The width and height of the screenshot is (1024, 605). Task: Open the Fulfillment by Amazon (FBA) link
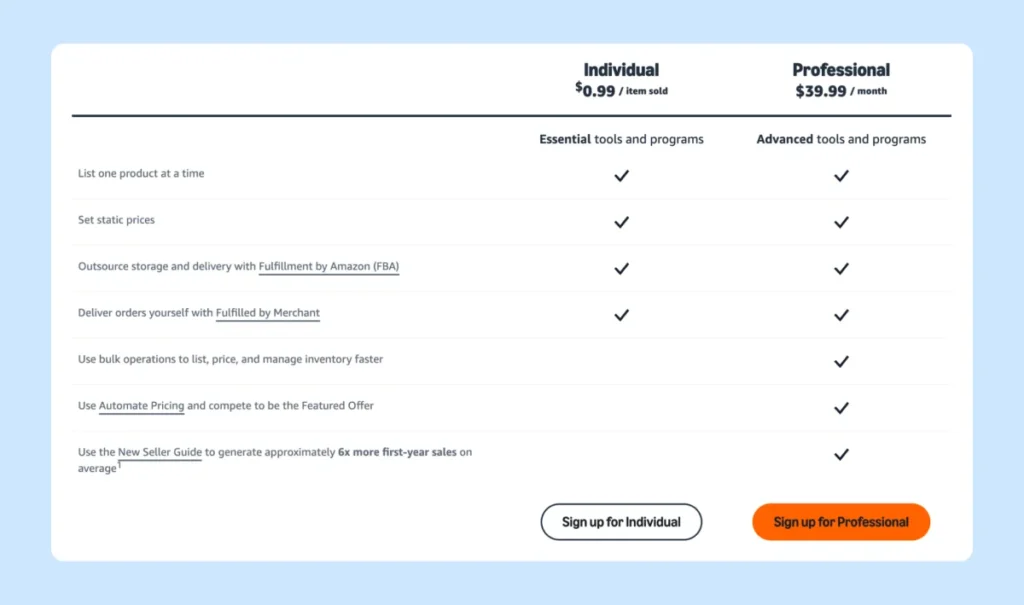pos(329,267)
